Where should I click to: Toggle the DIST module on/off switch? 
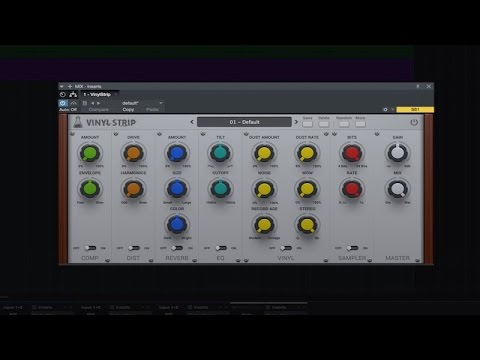(134, 248)
